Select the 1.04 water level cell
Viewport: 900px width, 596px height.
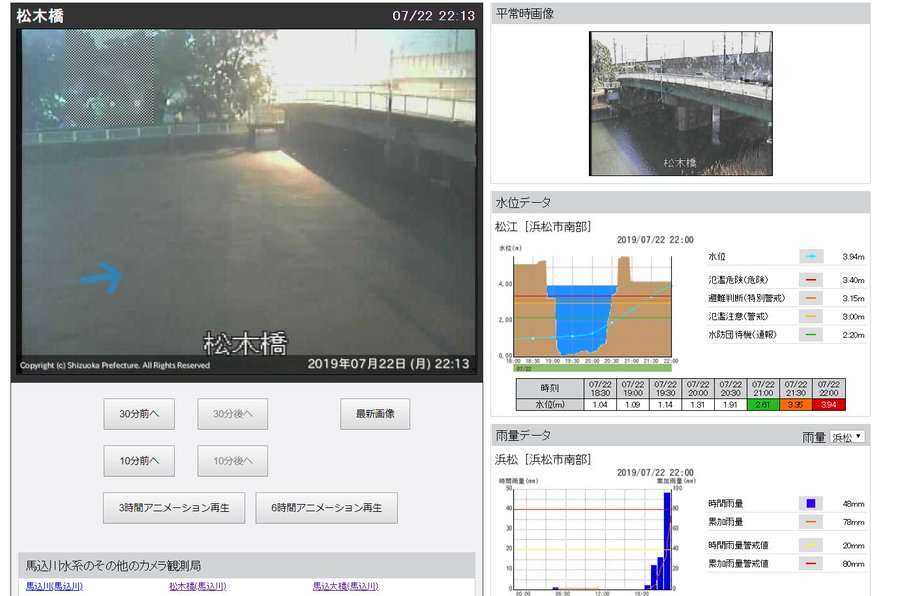pyautogui.click(x=600, y=405)
